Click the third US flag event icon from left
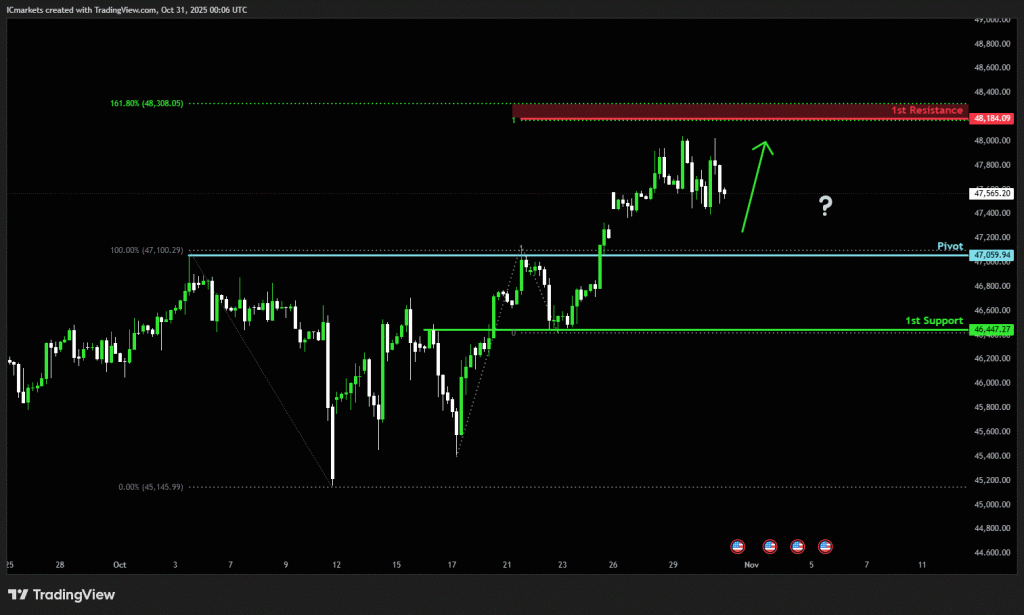Viewport: 1024px width, 615px height. coord(798,546)
